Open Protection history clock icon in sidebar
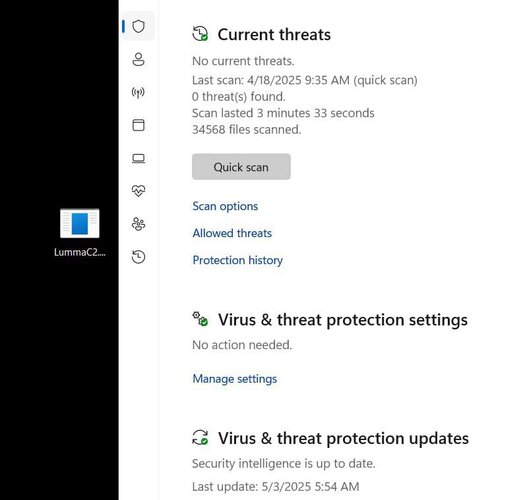 click(138, 257)
